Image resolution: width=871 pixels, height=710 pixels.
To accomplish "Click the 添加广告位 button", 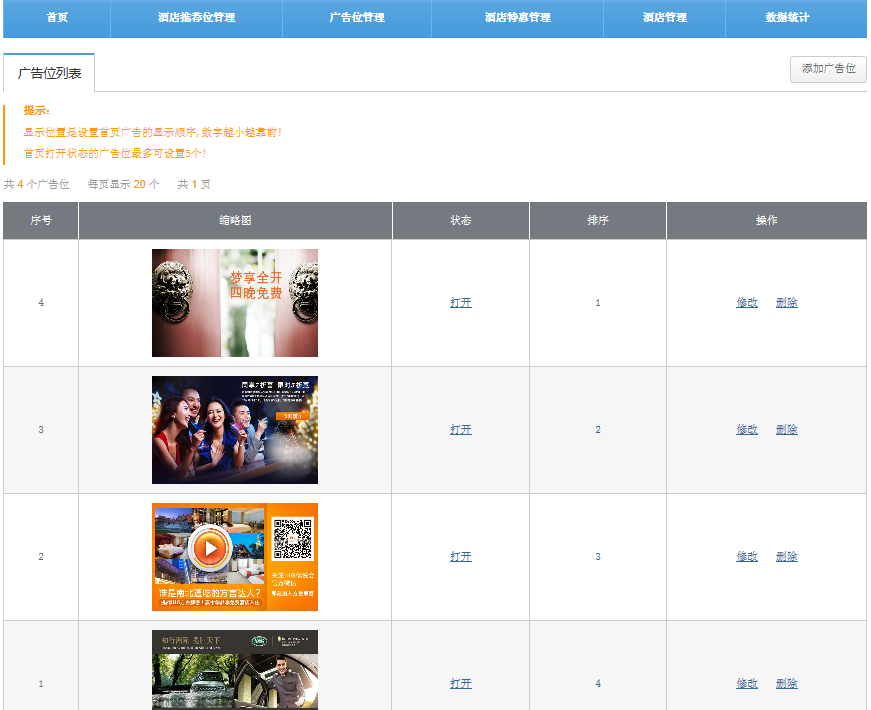I will tap(828, 69).
